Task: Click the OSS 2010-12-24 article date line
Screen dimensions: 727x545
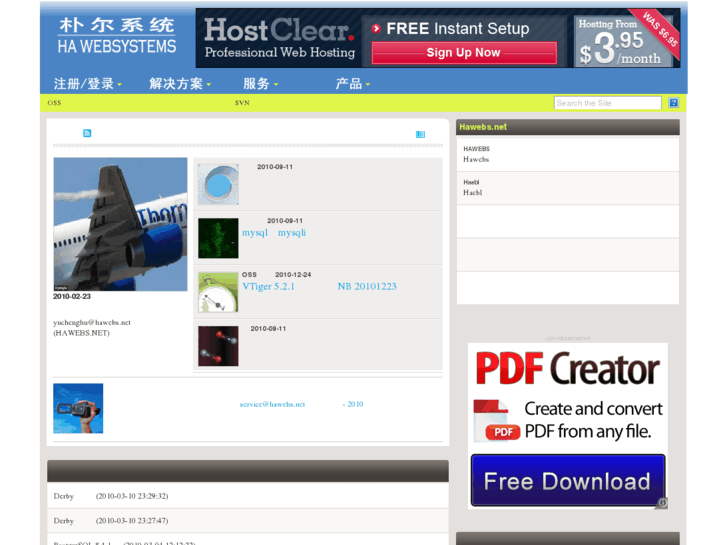Action: pyautogui.click(x=277, y=275)
